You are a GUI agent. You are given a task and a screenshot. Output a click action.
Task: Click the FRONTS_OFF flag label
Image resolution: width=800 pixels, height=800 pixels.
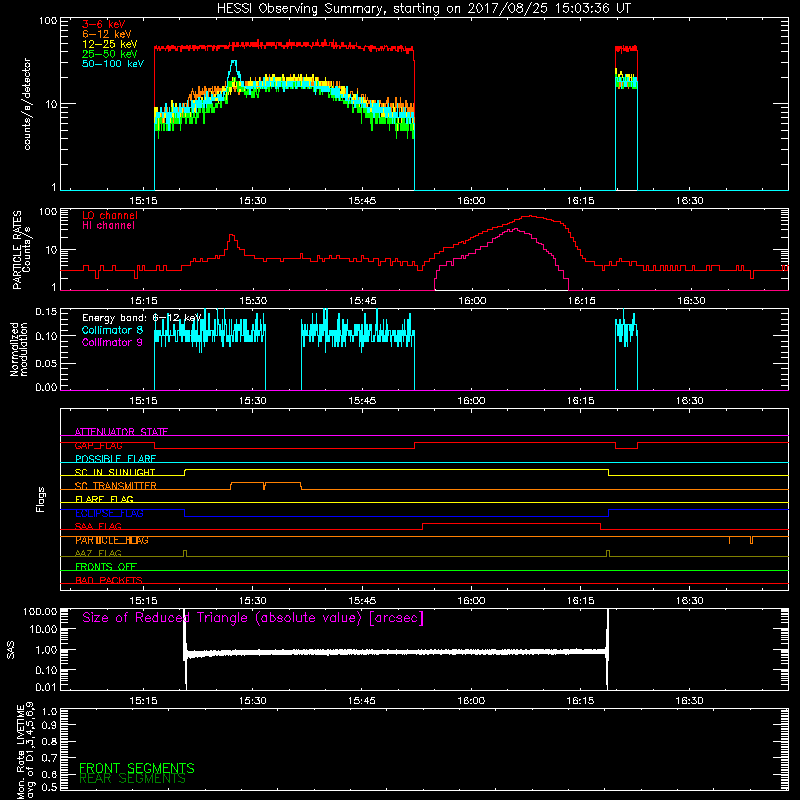point(106,567)
